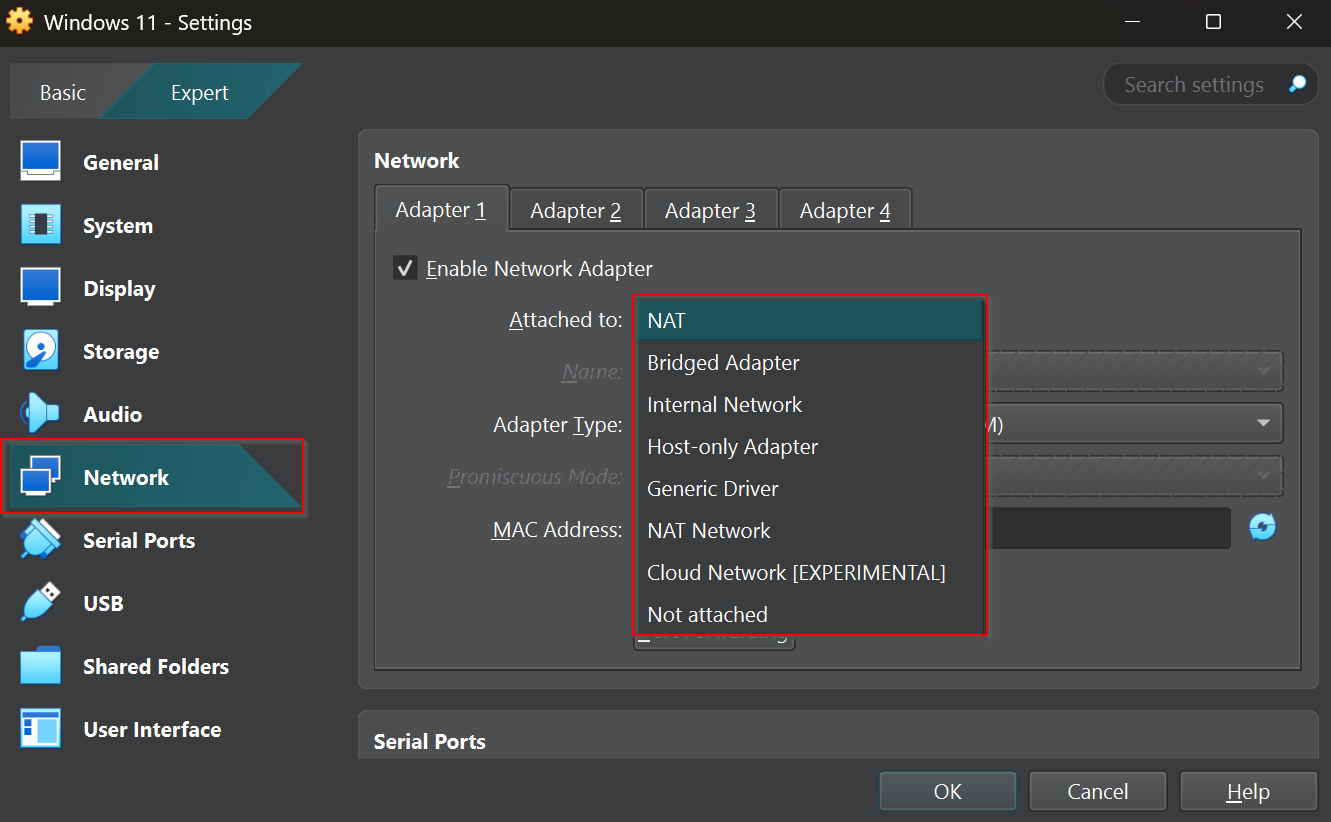
Task: Uncheck Enable Network Adapter checkbox
Action: pyautogui.click(x=405, y=268)
